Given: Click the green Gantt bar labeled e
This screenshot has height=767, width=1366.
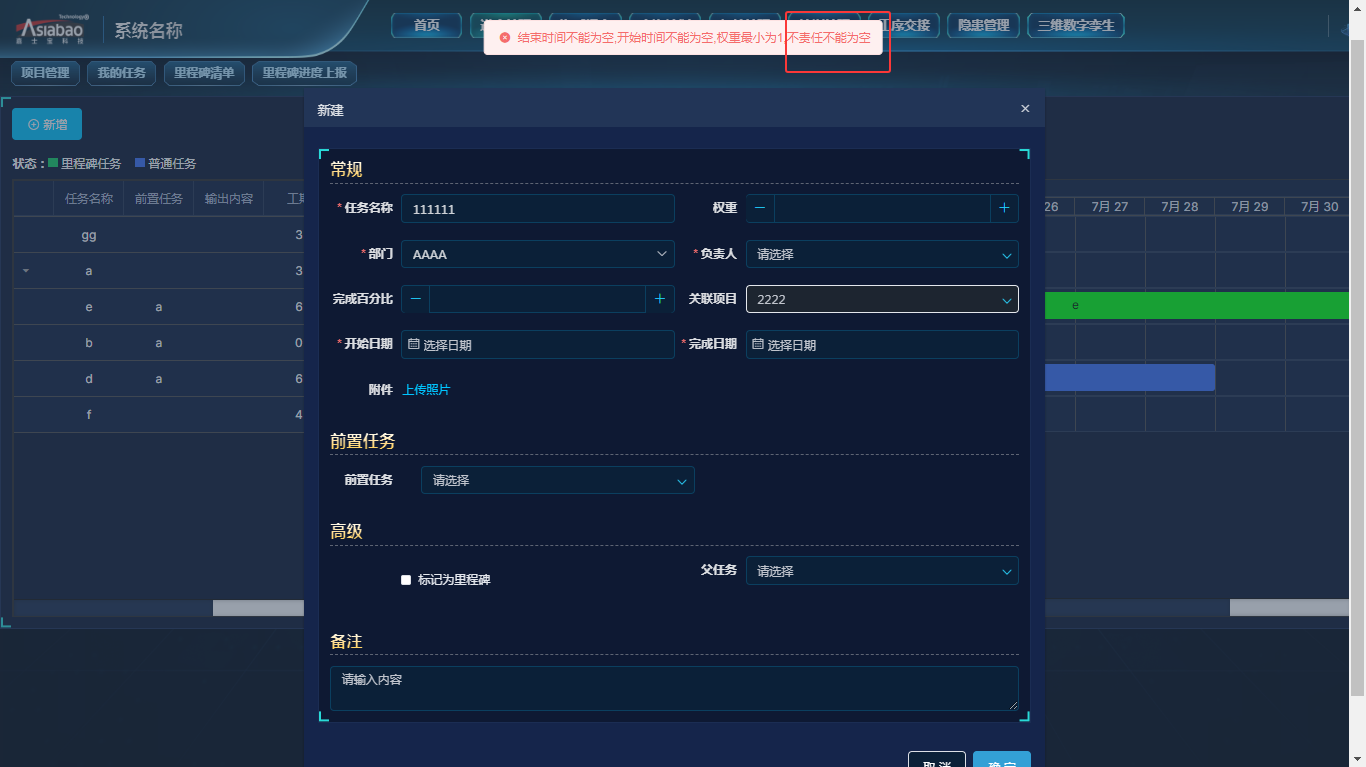Looking at the screenshot, I should point(1197,305).
